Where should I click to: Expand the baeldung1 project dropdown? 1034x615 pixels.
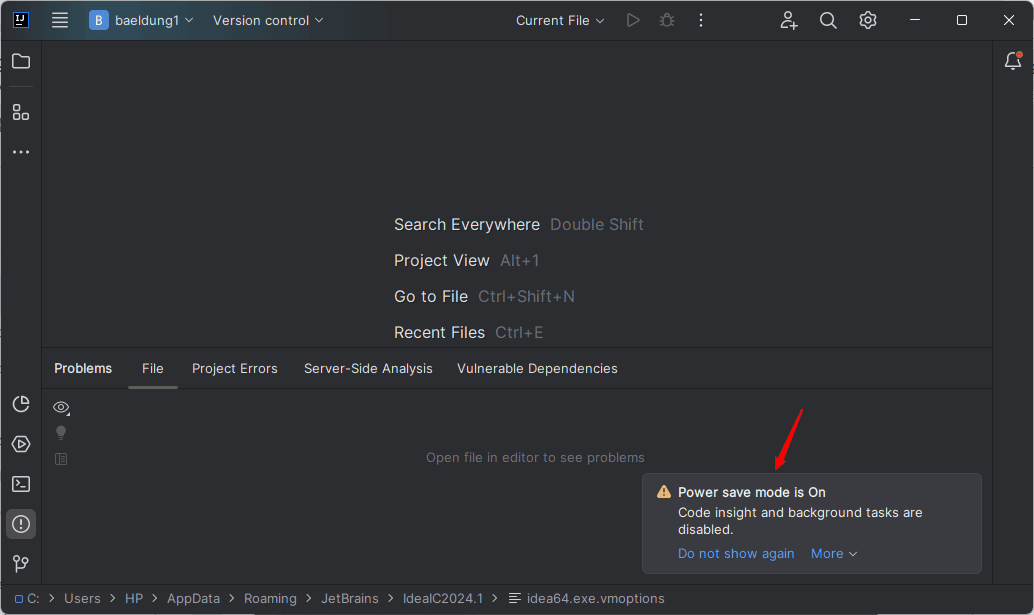click(x=142, y=20)
